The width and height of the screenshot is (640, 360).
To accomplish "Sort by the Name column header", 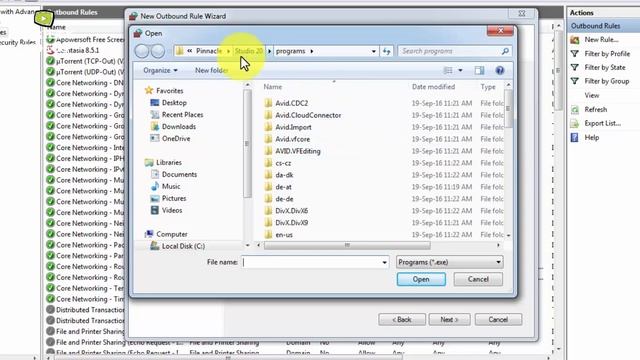I will [273, 87].
